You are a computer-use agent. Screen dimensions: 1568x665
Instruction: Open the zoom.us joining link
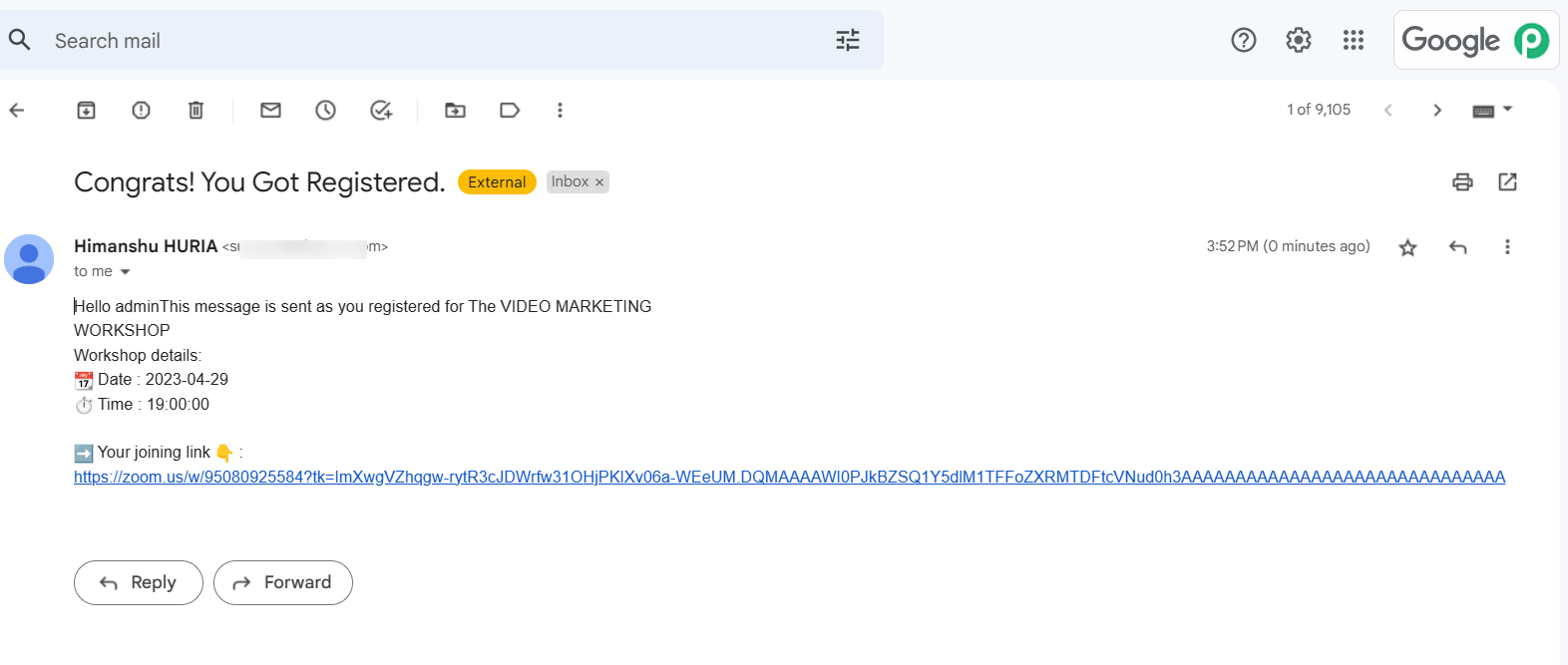[790, 477]
